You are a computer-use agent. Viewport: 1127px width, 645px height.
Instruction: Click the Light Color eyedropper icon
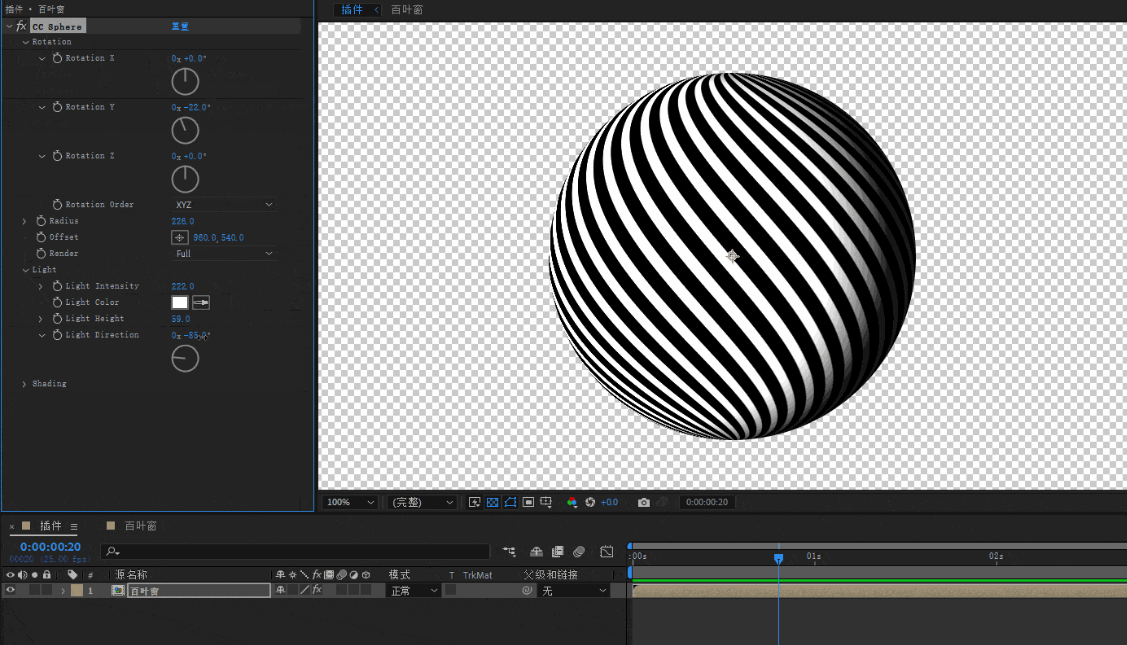click(201, 302)
